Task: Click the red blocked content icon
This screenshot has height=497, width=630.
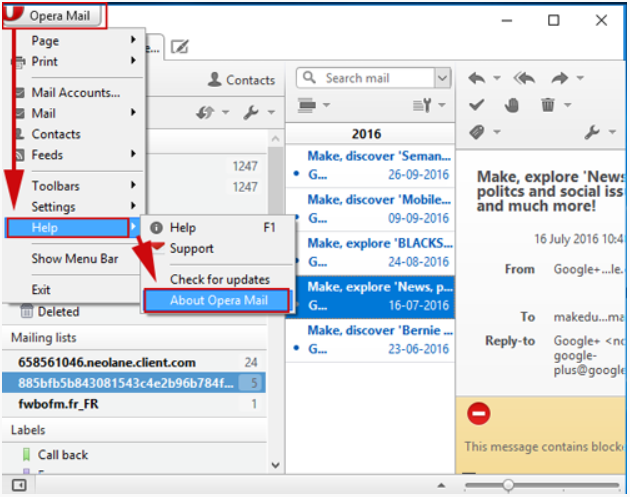Action: (x=479, y=414)
